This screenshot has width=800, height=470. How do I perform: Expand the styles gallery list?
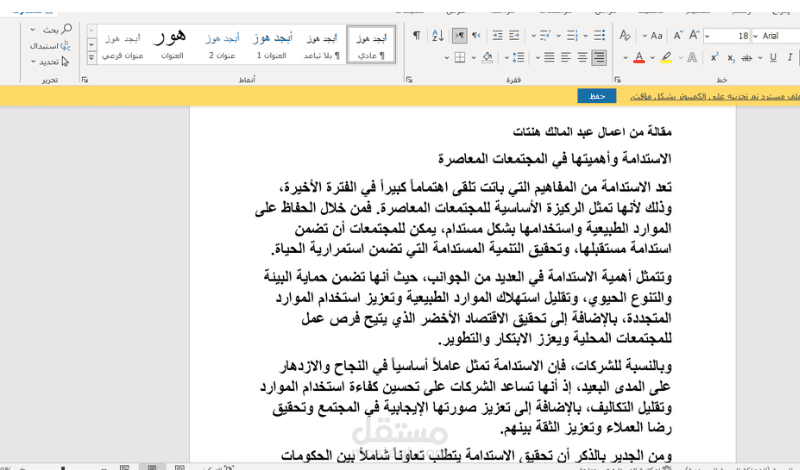[91, 57]
